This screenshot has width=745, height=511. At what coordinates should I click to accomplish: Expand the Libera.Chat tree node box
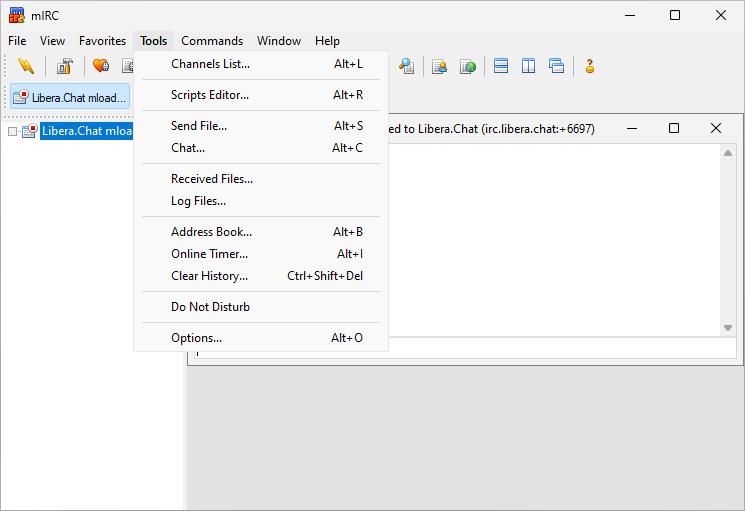pos(13,131)
